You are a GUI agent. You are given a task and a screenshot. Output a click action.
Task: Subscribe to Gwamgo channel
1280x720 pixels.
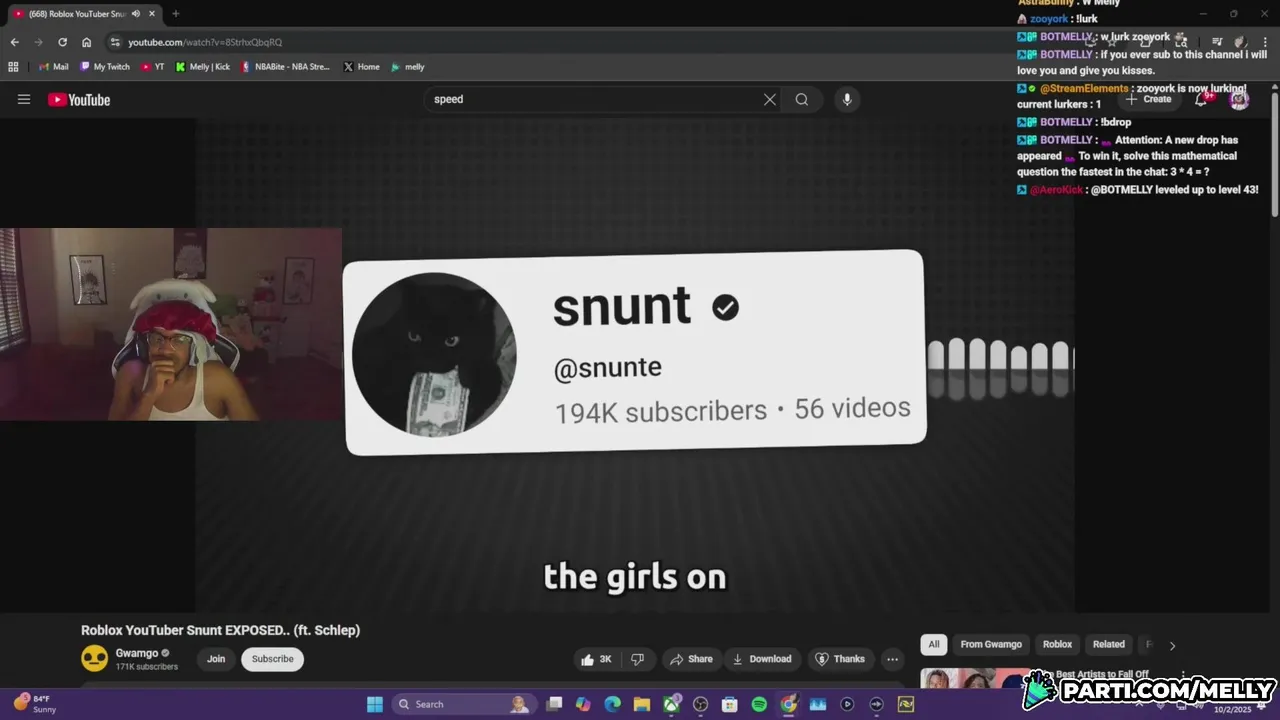pos(272,659)
